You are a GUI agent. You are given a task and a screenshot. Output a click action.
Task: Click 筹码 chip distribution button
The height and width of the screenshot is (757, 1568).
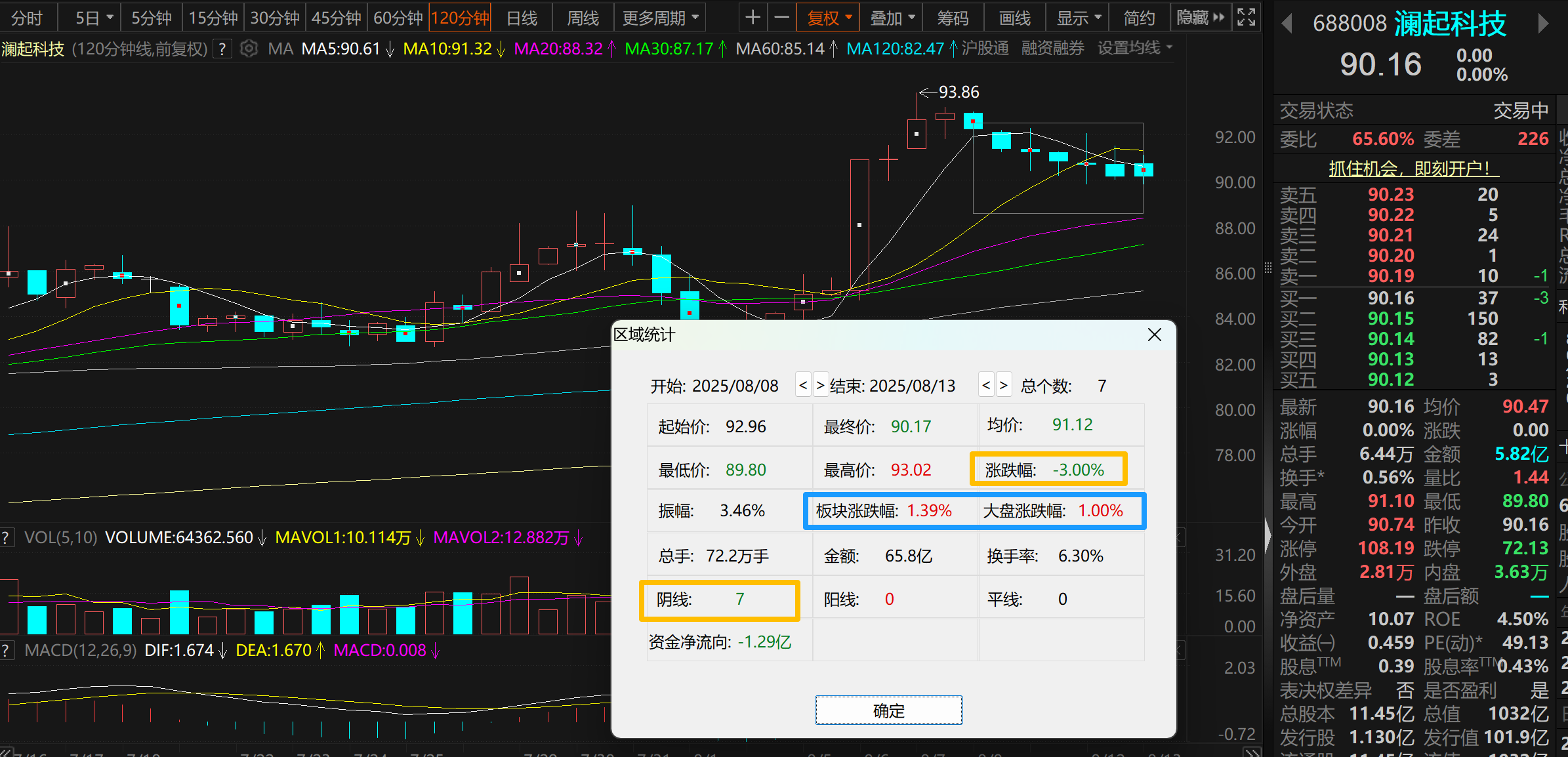tap(953, 18)
